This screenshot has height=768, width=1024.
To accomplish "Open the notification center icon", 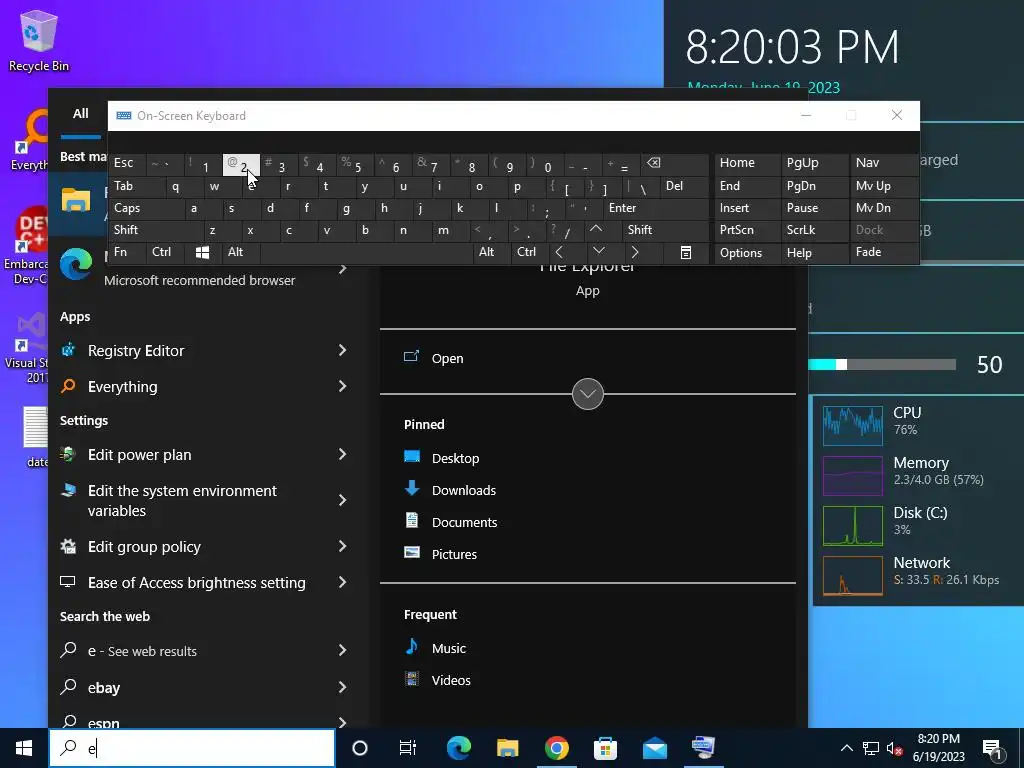I will [993, 748].
